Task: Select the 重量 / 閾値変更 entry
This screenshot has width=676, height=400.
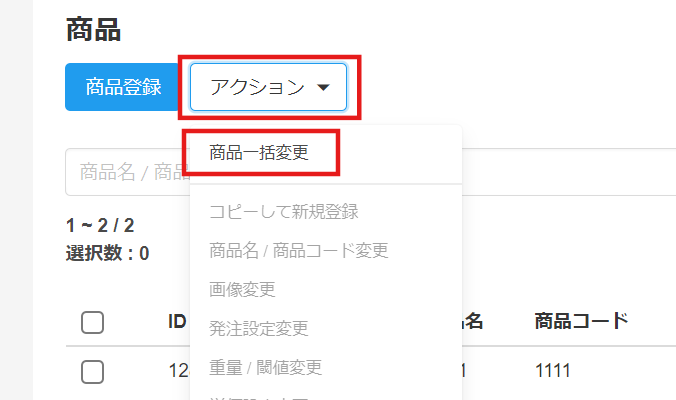Action: coord(265,367)
